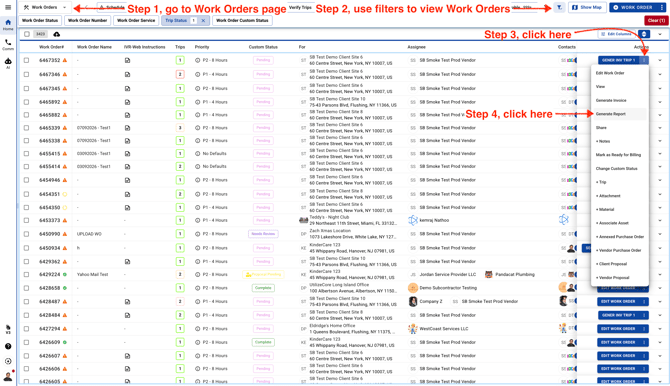Choose Change Custom Status option
The image size is (670, 386).
coord(617,169)
